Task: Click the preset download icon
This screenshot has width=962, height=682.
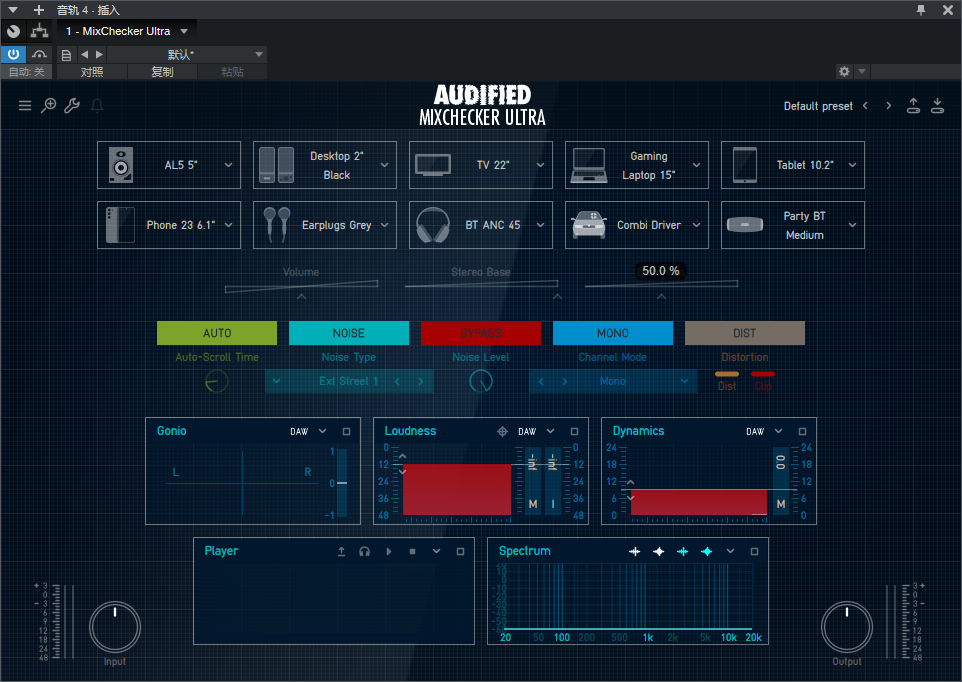Action: click(937, 105)
